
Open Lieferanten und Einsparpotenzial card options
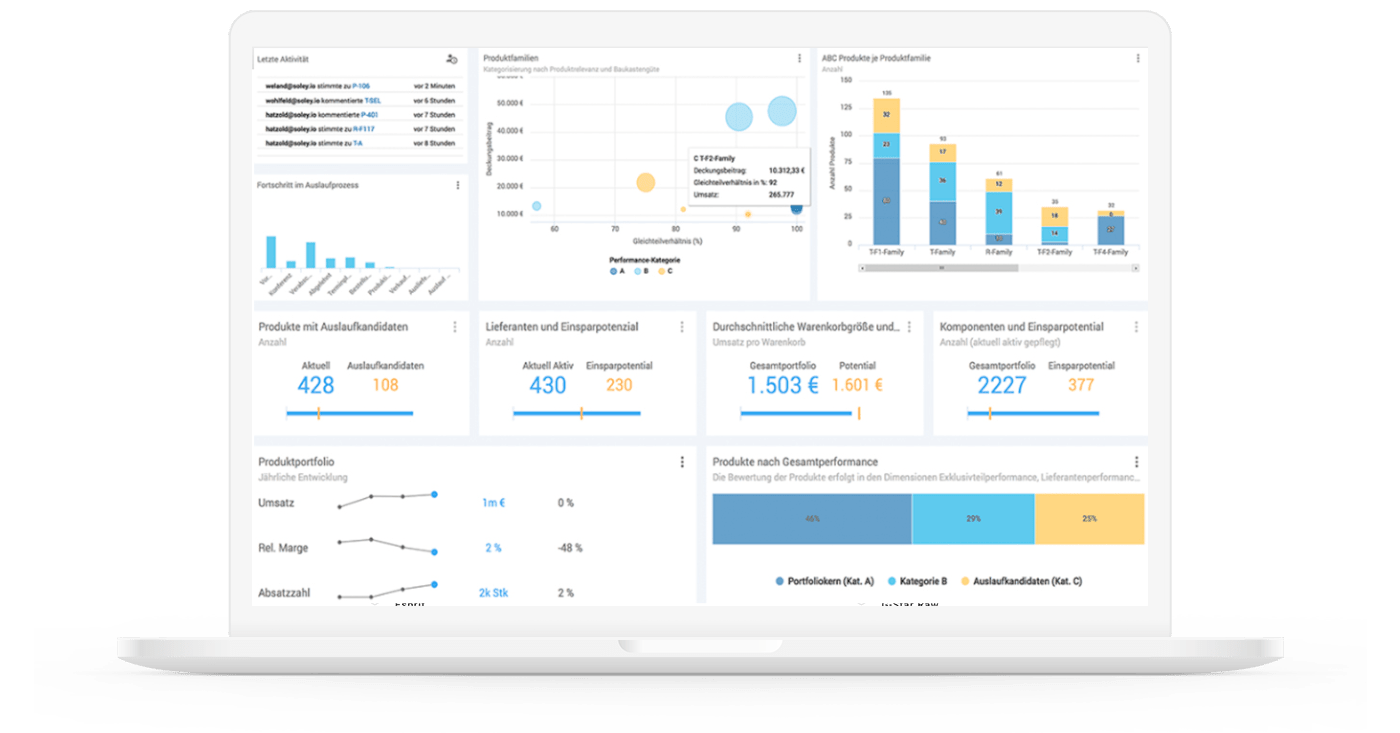point(682,327)
